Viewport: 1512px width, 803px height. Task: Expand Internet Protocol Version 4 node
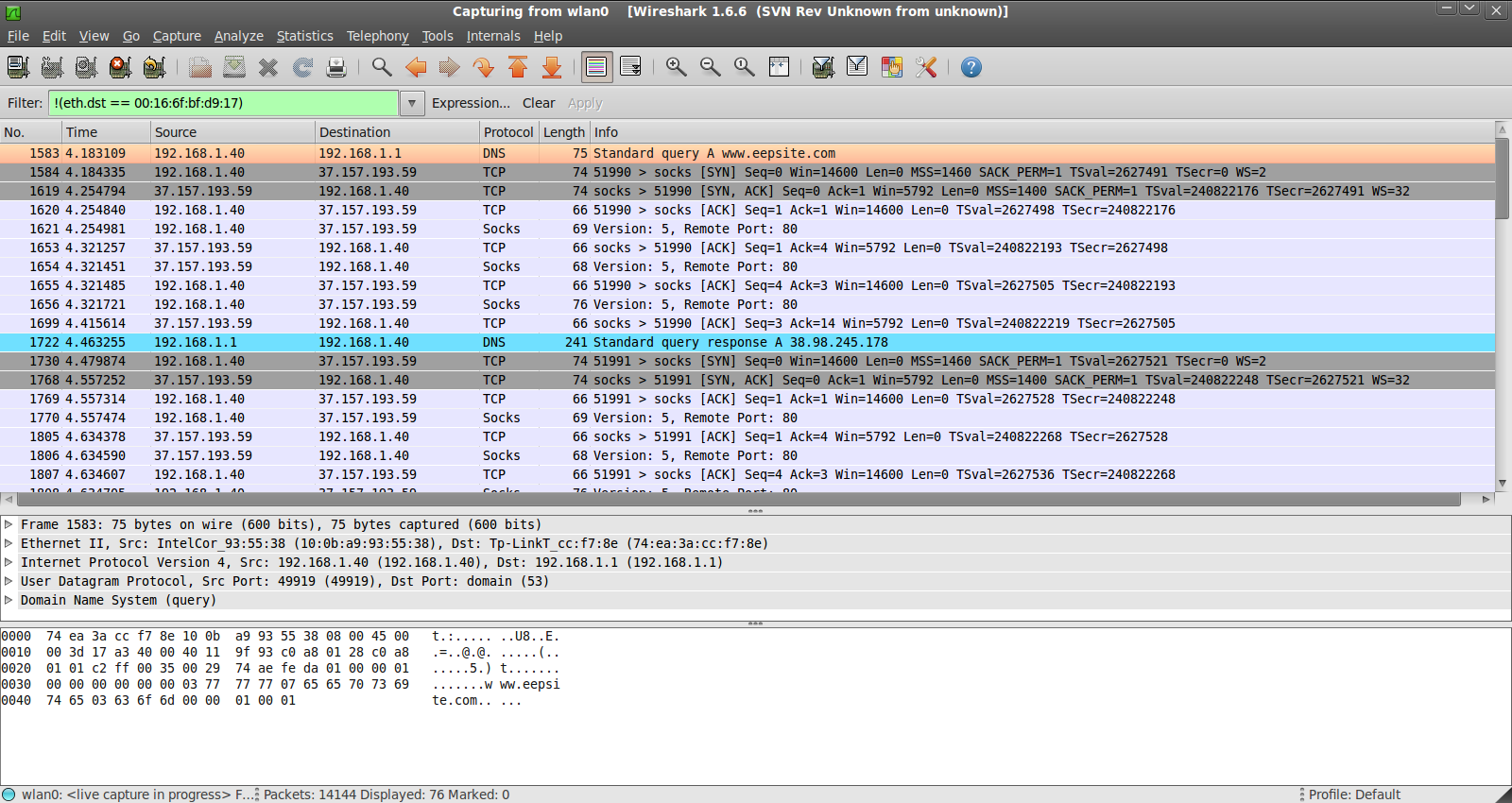[x=9, y=562]
